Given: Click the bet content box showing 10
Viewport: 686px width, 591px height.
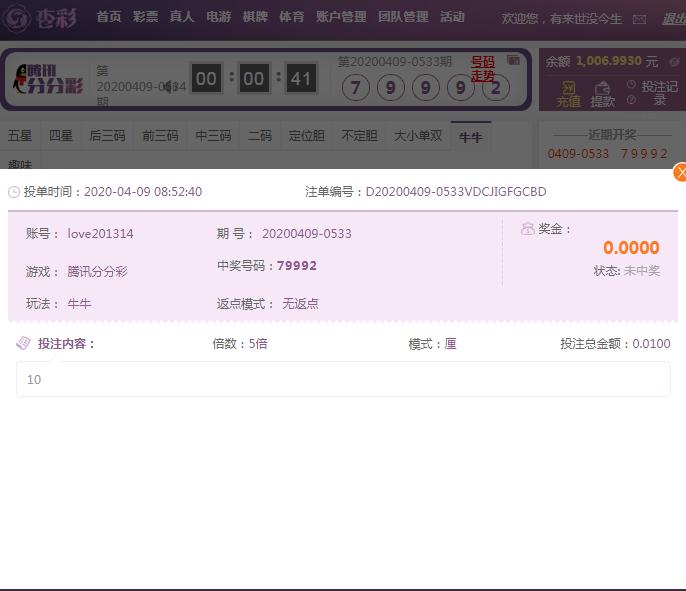Looking at the screenshot, I should [x=343, y=379].
